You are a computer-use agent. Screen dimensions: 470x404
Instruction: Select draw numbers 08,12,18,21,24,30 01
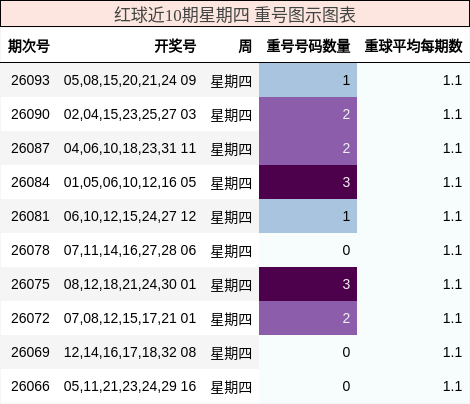[130, 284]
